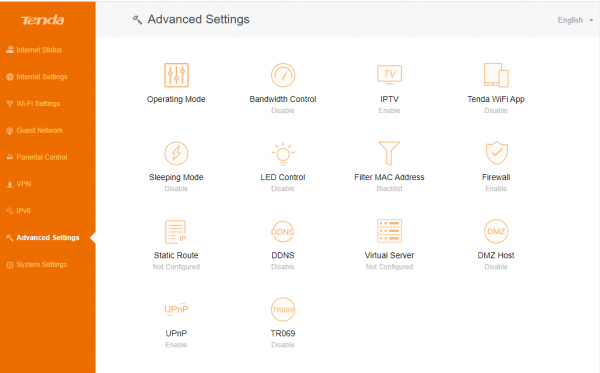Click the Enable status under UPnP
Screen dimensions: 600x373
click(176, 345)
